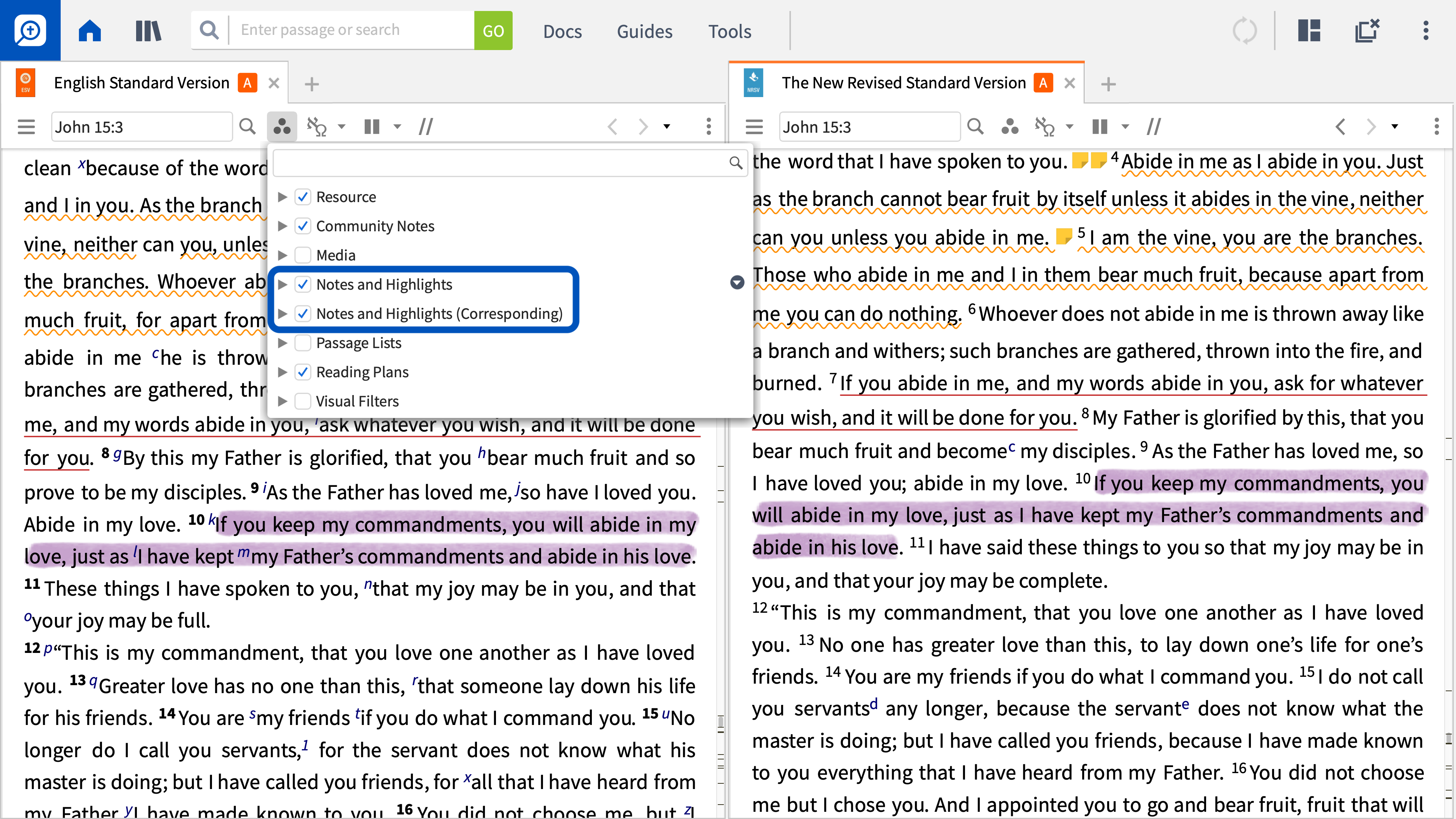Click search icon in visual filters box

point(735,163)
